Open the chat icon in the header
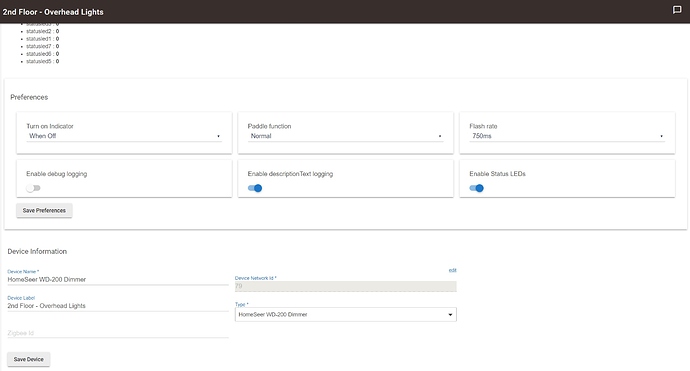Viewport: 690px width, 371px height. [677, 10]
